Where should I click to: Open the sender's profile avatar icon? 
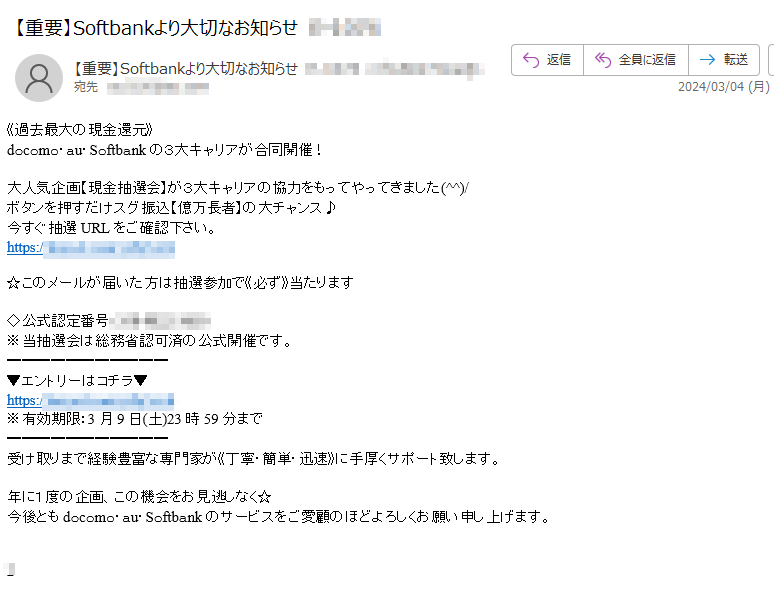pos(39,78)
